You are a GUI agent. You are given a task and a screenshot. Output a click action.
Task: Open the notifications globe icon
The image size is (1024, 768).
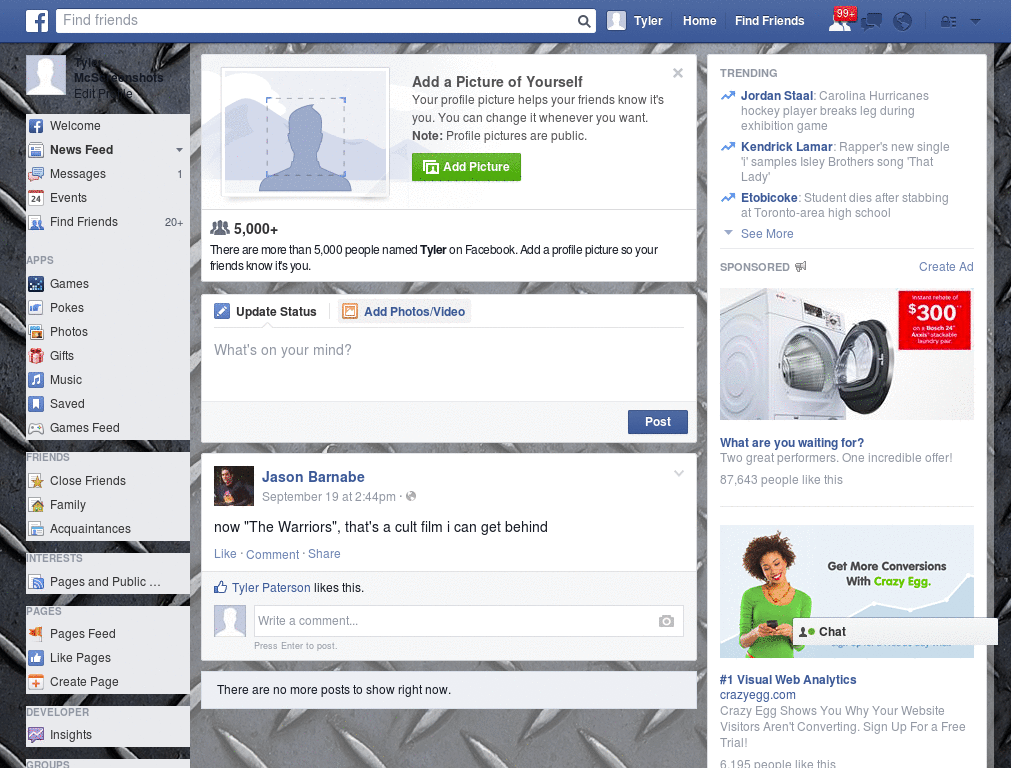903,22
